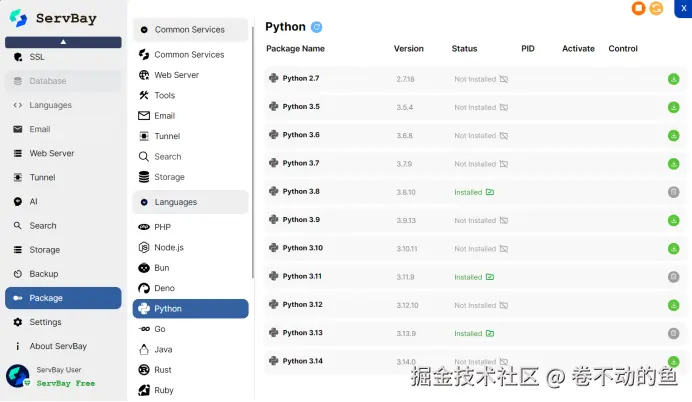The height and width of the screenshot is (402, 692).
Task: Install Python 3.7 via its download icon
Action: [x=673, y=164]
